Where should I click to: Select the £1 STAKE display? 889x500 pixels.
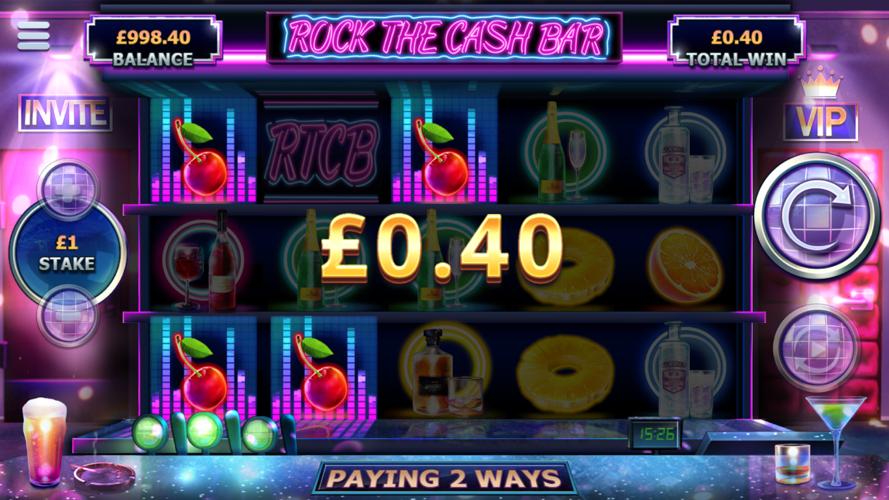click(x=67, y=253)
